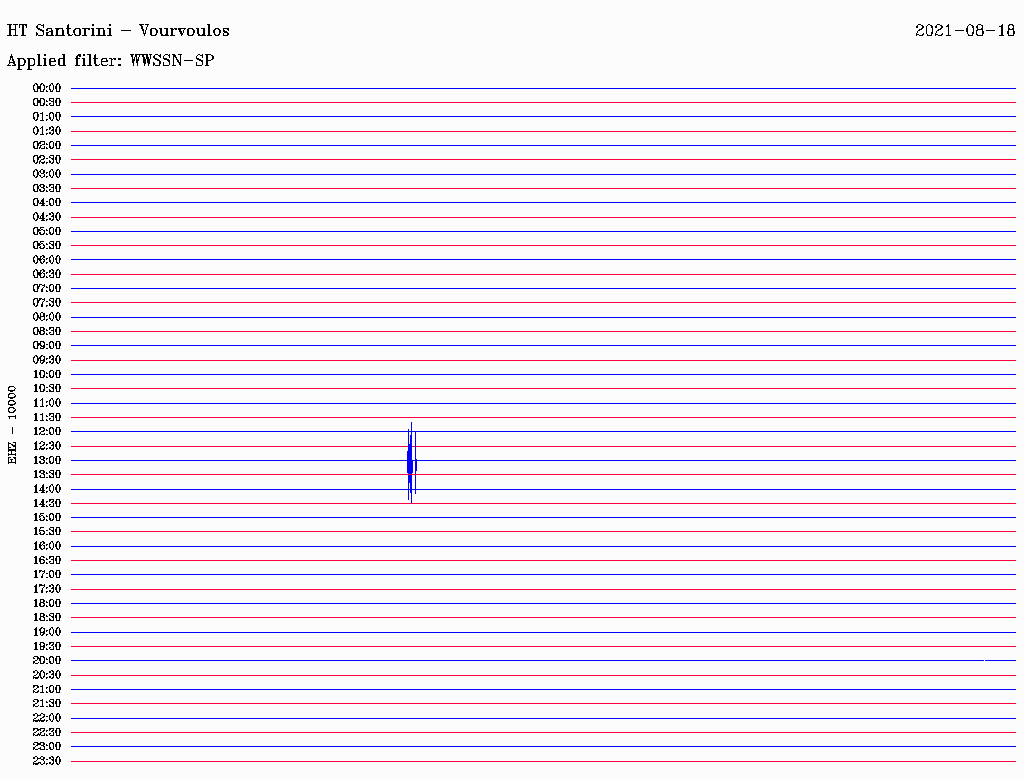Select the 20:00 time label
The image size is (1024, 780).
[47, 660]
